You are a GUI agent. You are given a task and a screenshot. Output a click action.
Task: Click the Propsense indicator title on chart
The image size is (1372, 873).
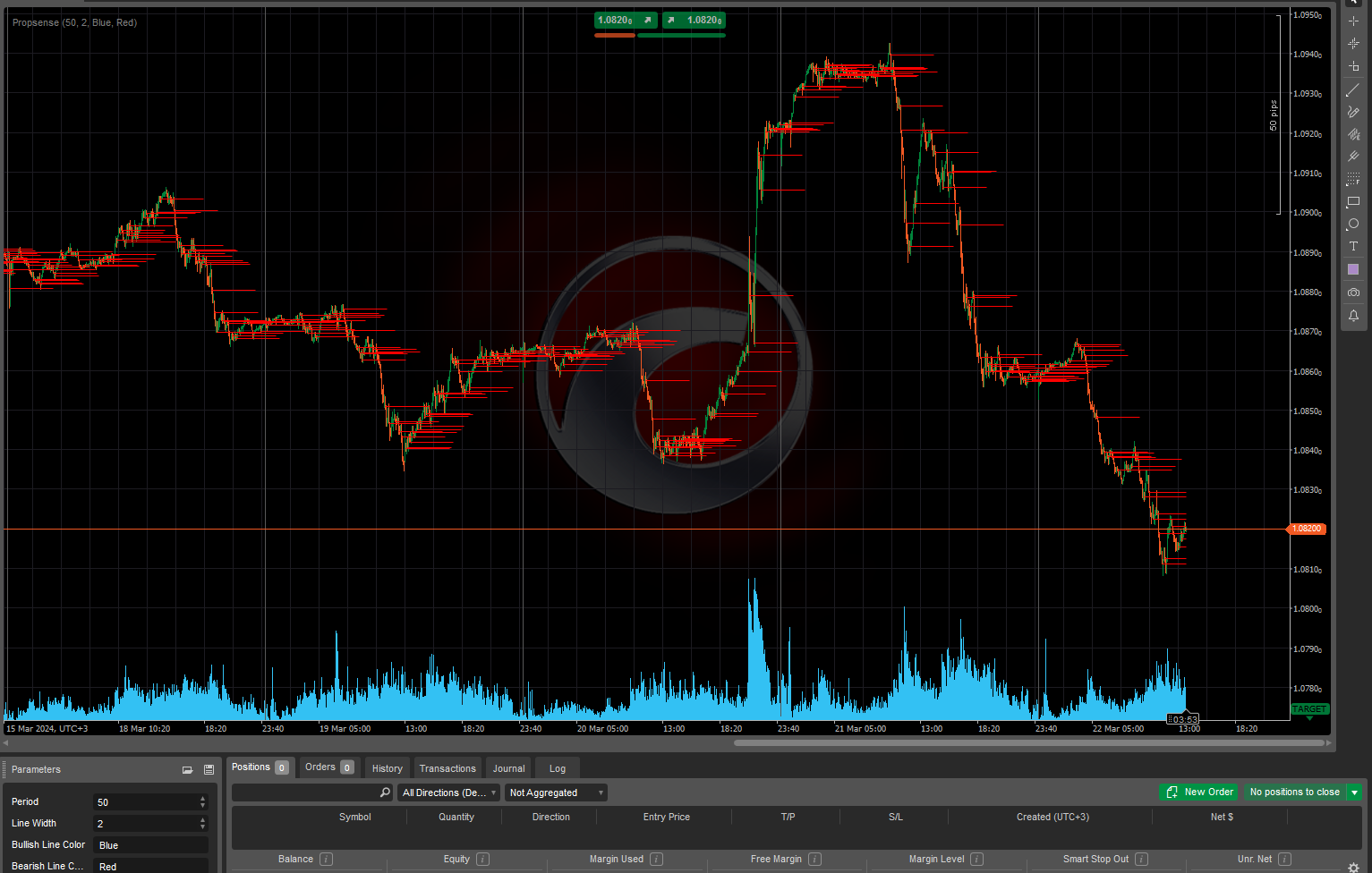74,22
